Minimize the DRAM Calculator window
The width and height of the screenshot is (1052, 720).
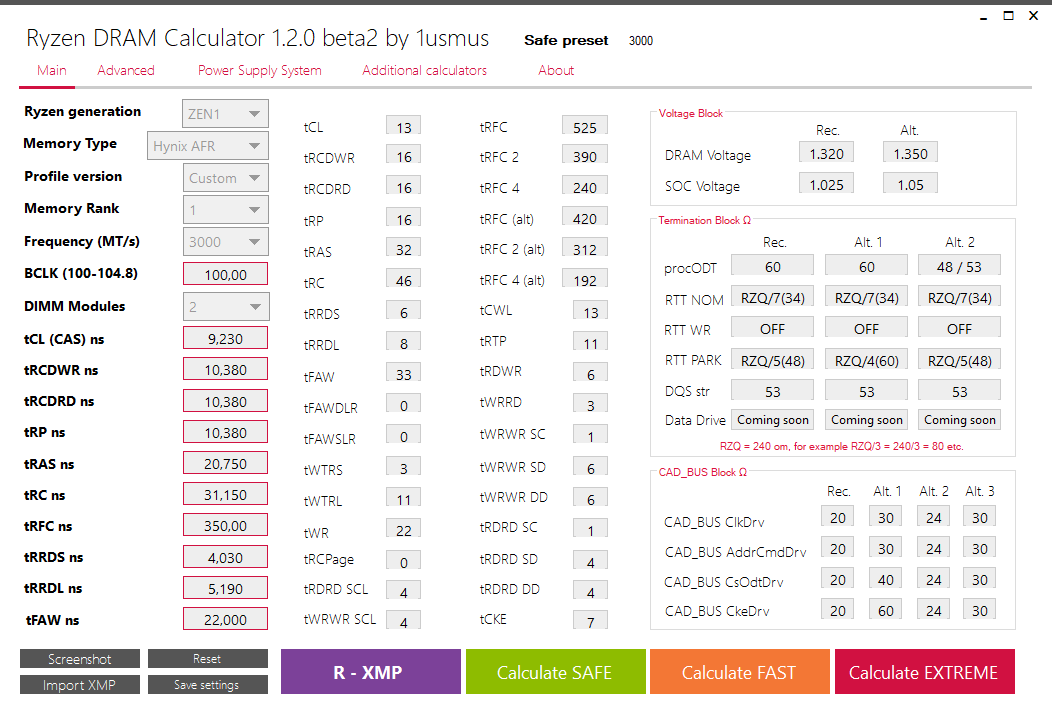pyautogui.click(x=984, y=16)
